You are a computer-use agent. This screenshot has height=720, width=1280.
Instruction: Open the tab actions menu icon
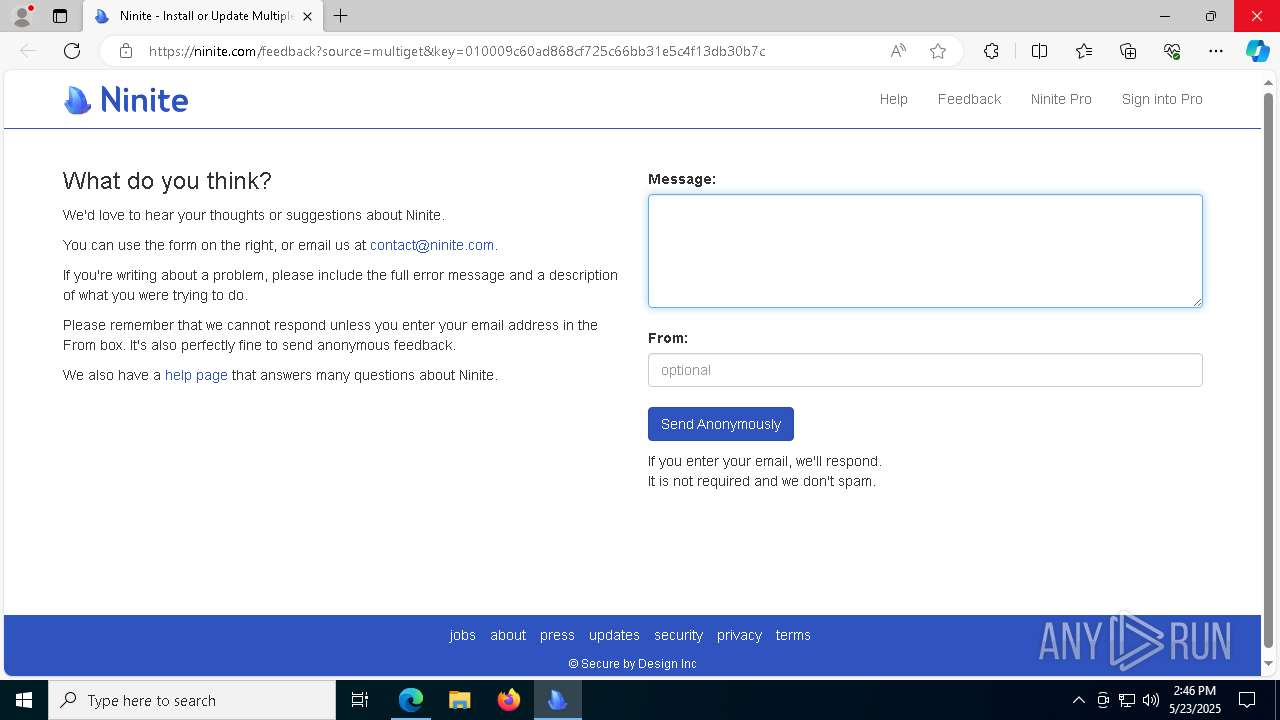coord(60,16)
